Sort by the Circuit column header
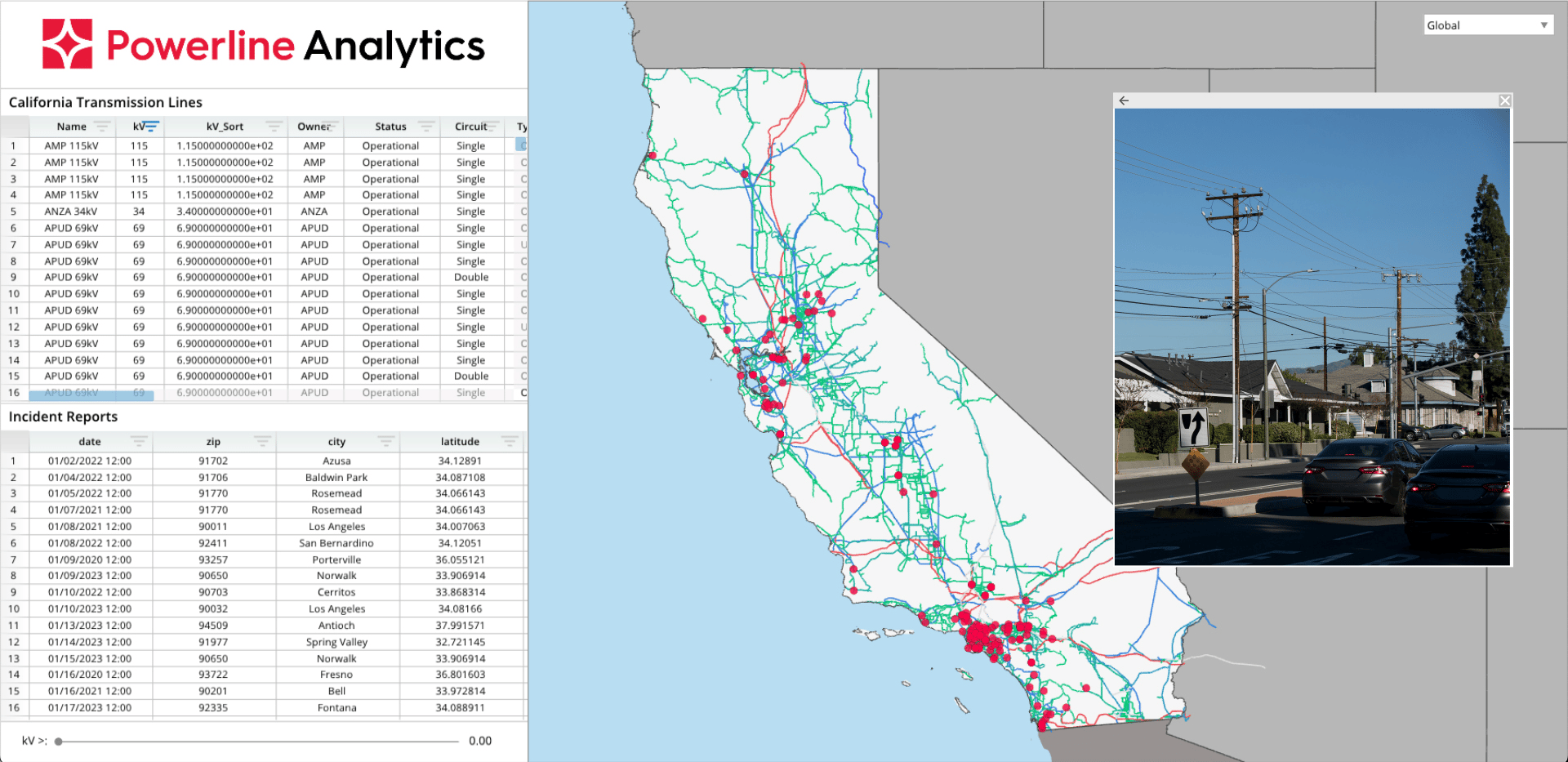1568x762 pixels. tap(470, 127)
